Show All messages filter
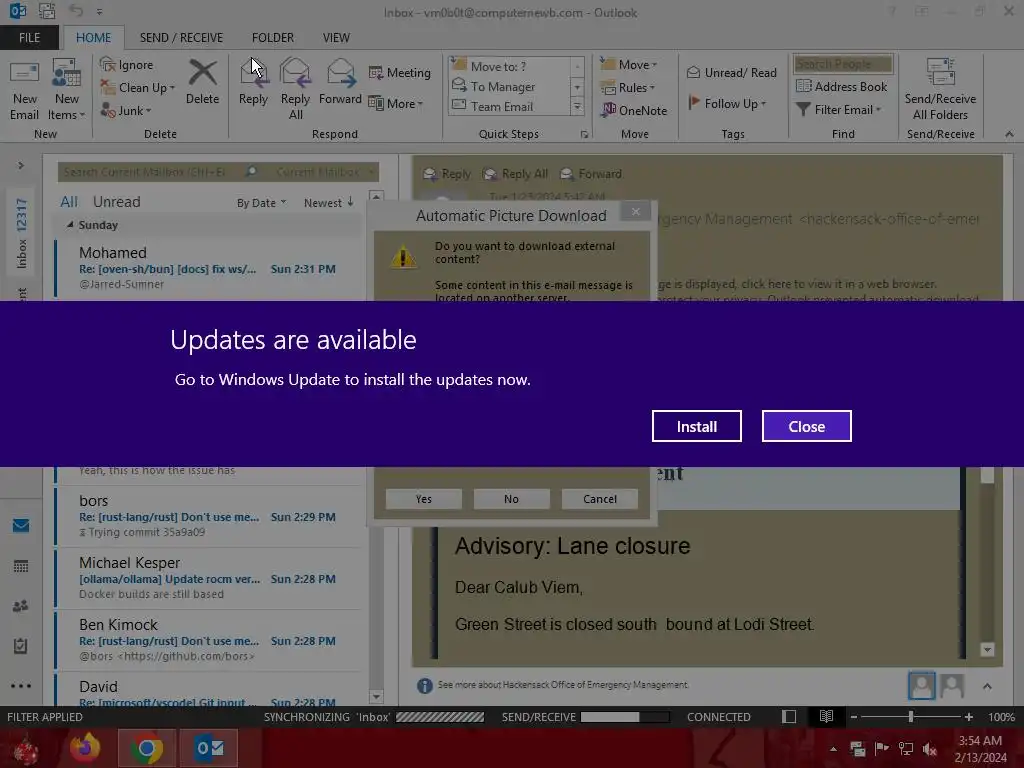Viewport: 1024px width, 768px height. pos(69,202)
